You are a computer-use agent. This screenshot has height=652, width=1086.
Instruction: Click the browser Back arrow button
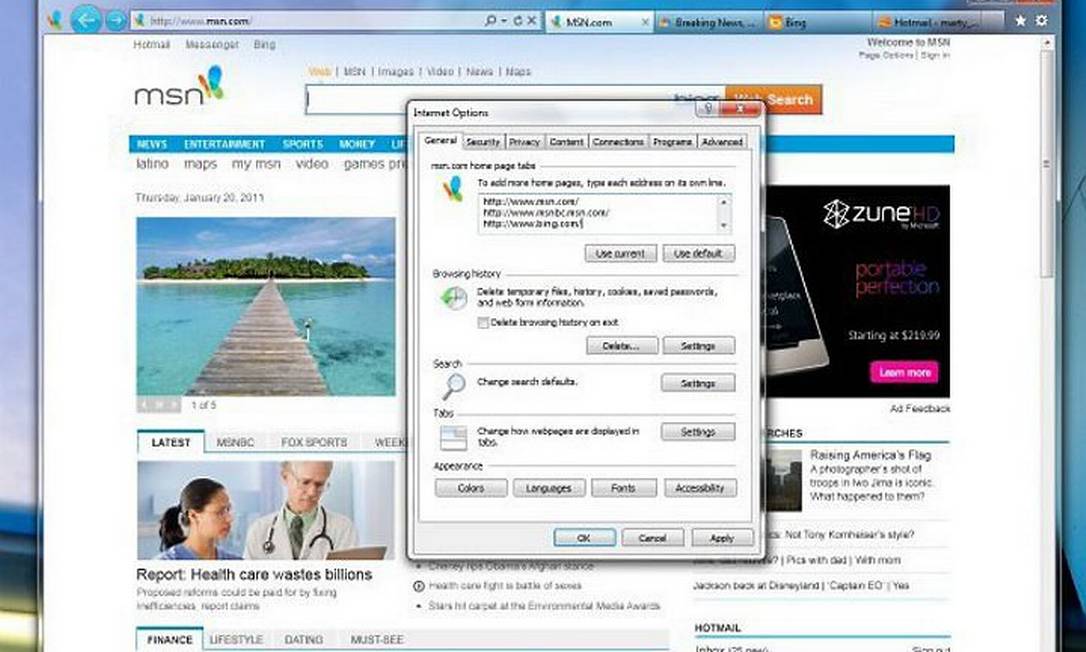point(86,19)
